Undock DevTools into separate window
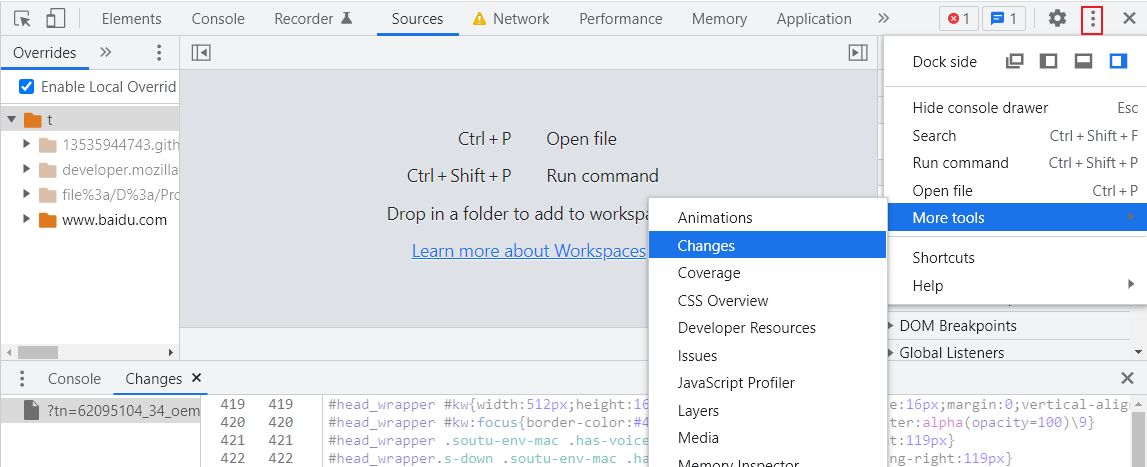Screen dimensions: 1147x467 pos(1015,61)
